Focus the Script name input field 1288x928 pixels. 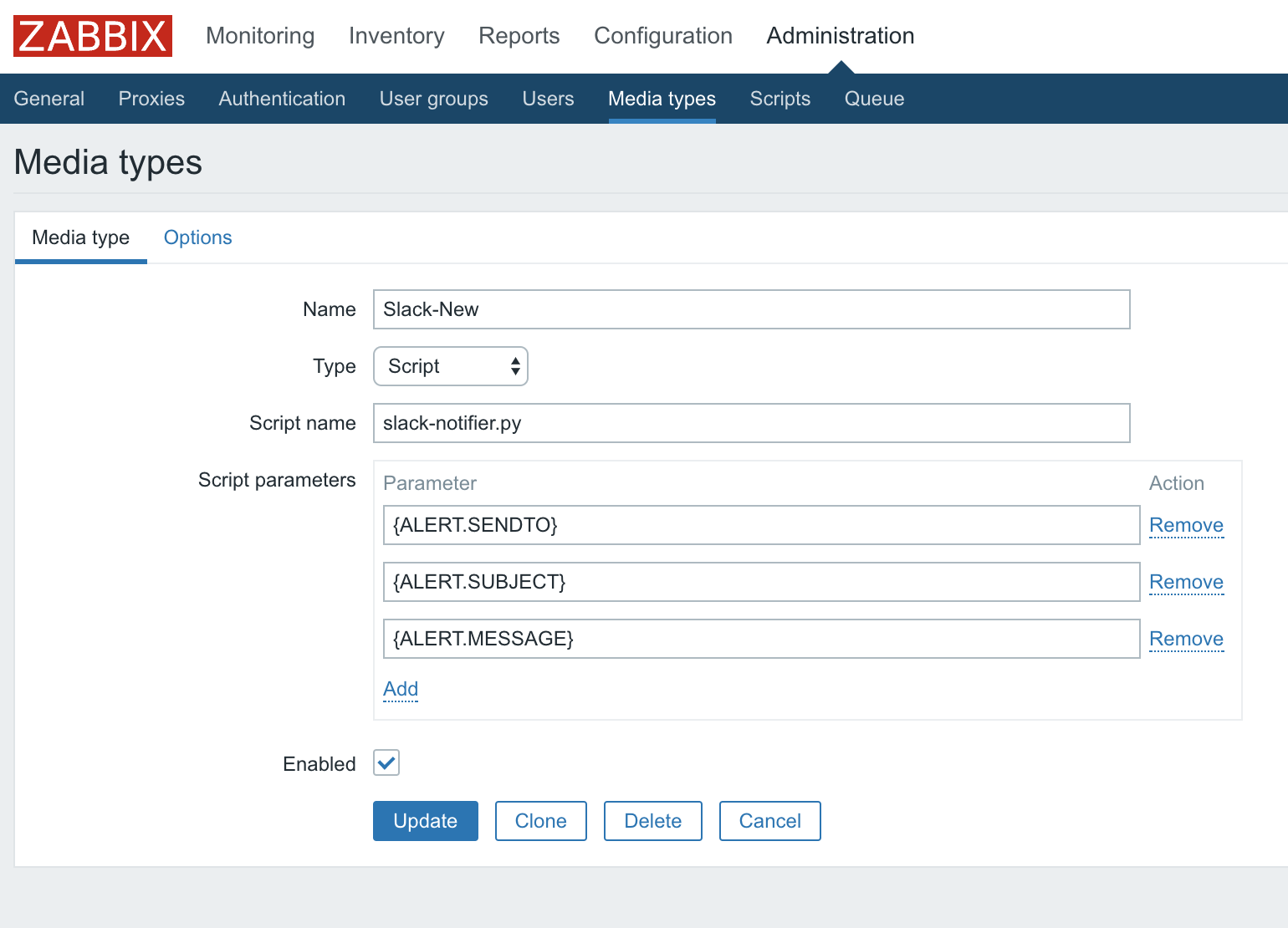pos(751,423)
